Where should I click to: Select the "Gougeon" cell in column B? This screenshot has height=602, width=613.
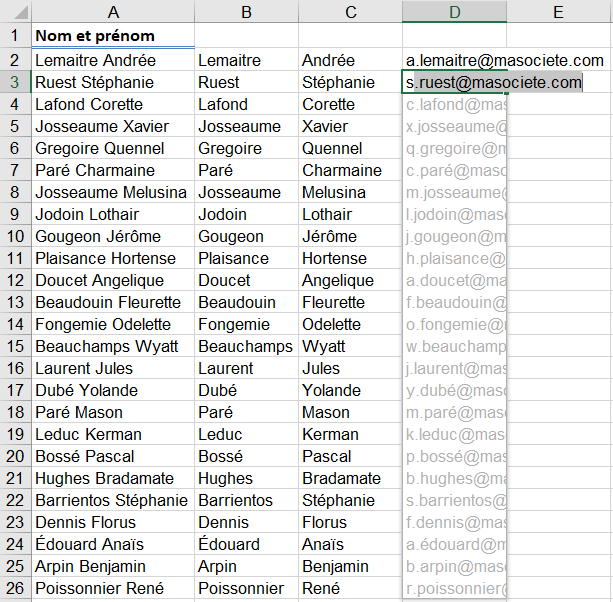[x=246, y=236]
